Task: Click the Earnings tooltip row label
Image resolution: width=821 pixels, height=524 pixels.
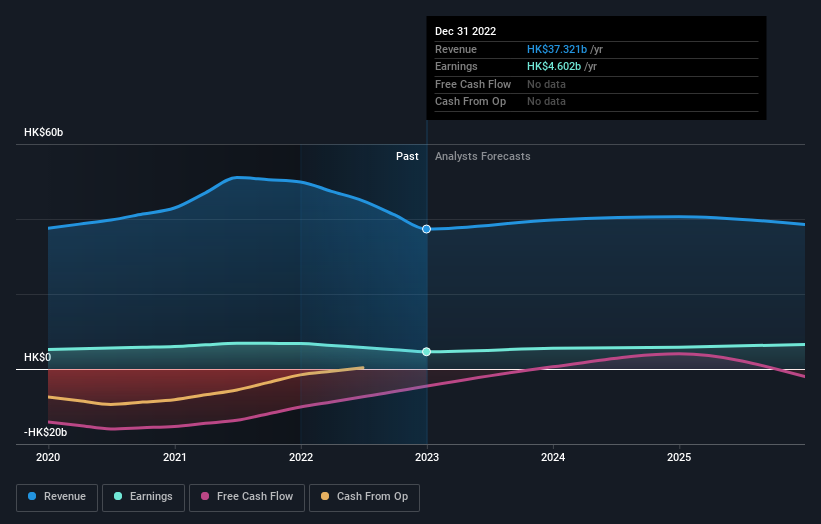Action: click(456, 66)
